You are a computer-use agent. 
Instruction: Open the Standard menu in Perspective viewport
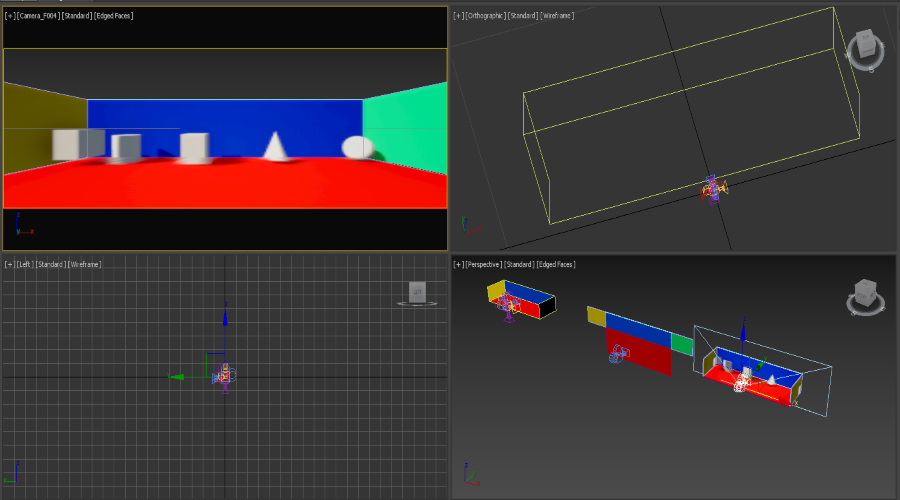tap(520, 265)
